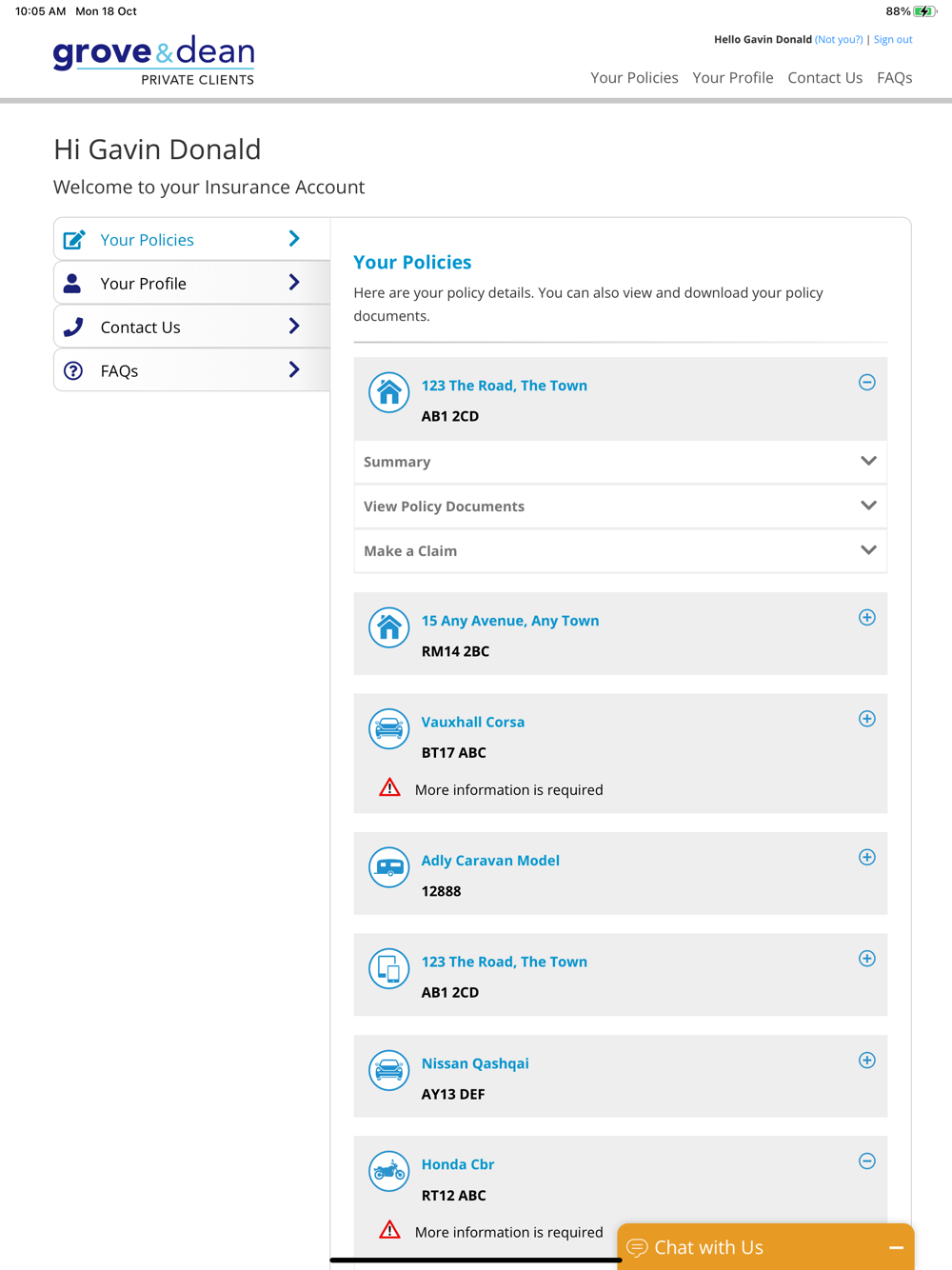Expand the Summary section
The width and height of the screenshot is (952, 1270).
click(x=867, y=462)
